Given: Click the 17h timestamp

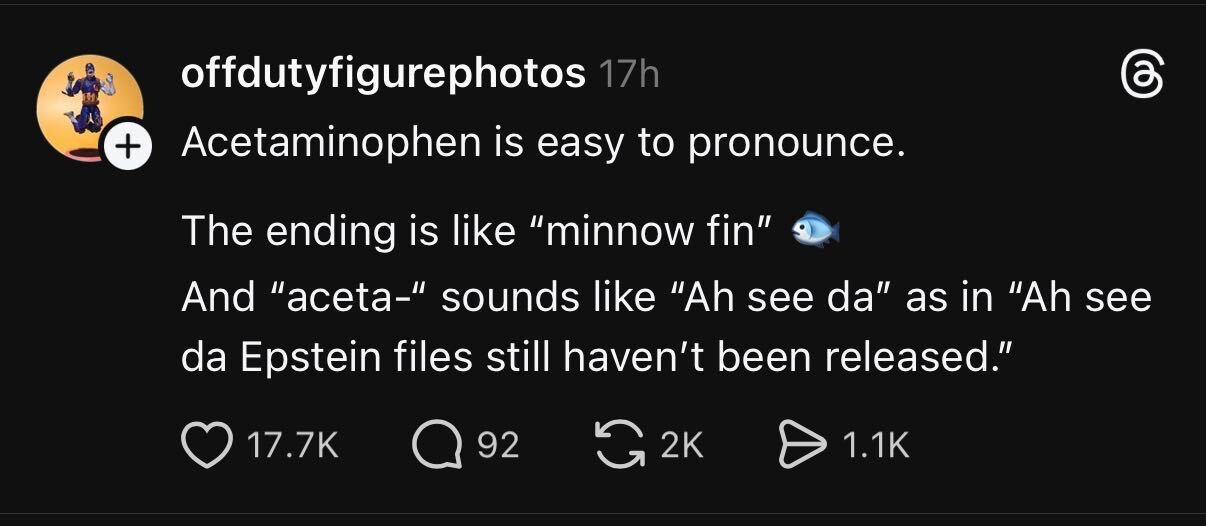Looking at the screenshot, I should pyautogui.click(x=628, y=74).
